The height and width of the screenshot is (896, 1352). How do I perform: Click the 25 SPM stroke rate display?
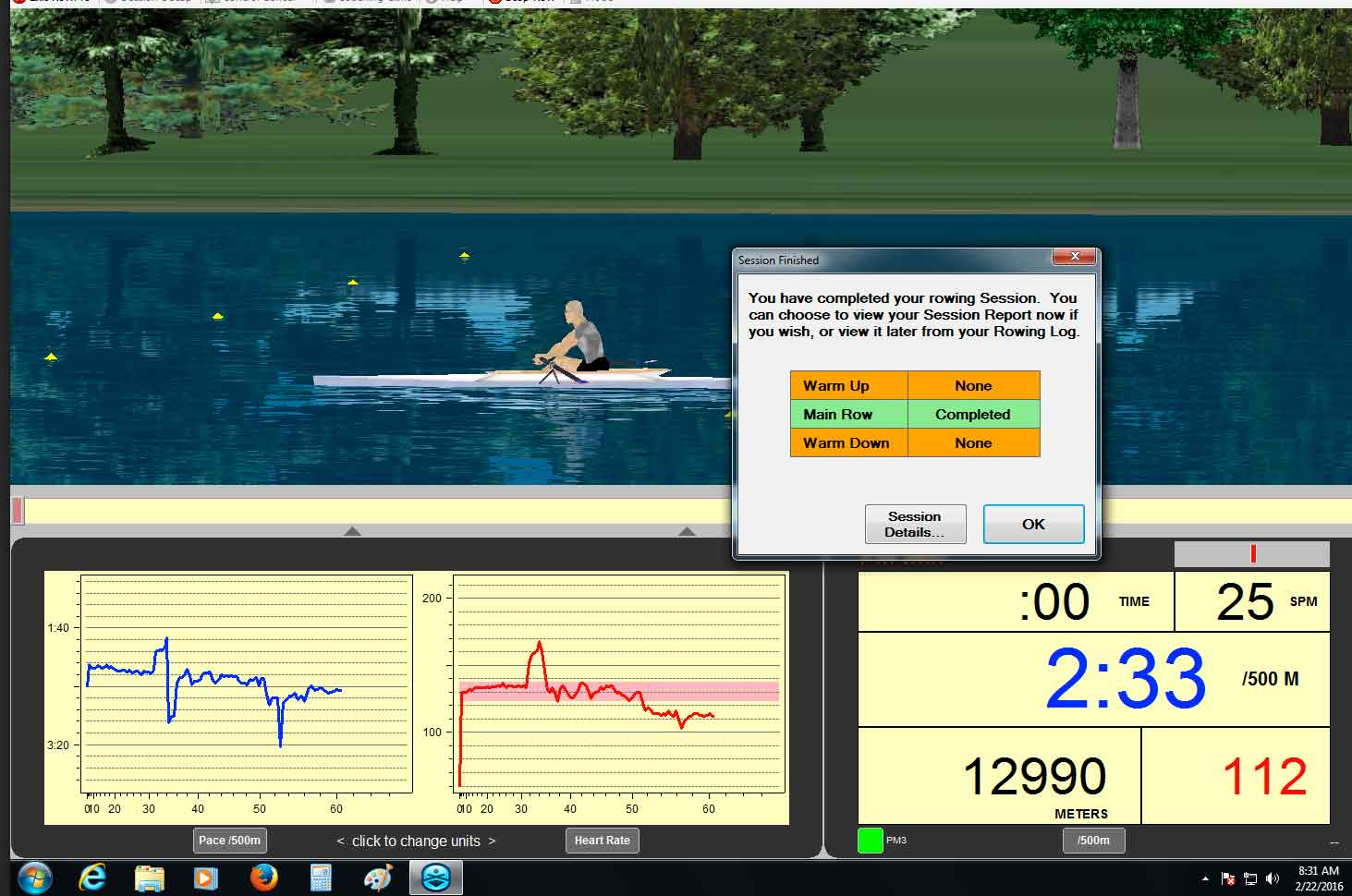(x=1252, y=601)
